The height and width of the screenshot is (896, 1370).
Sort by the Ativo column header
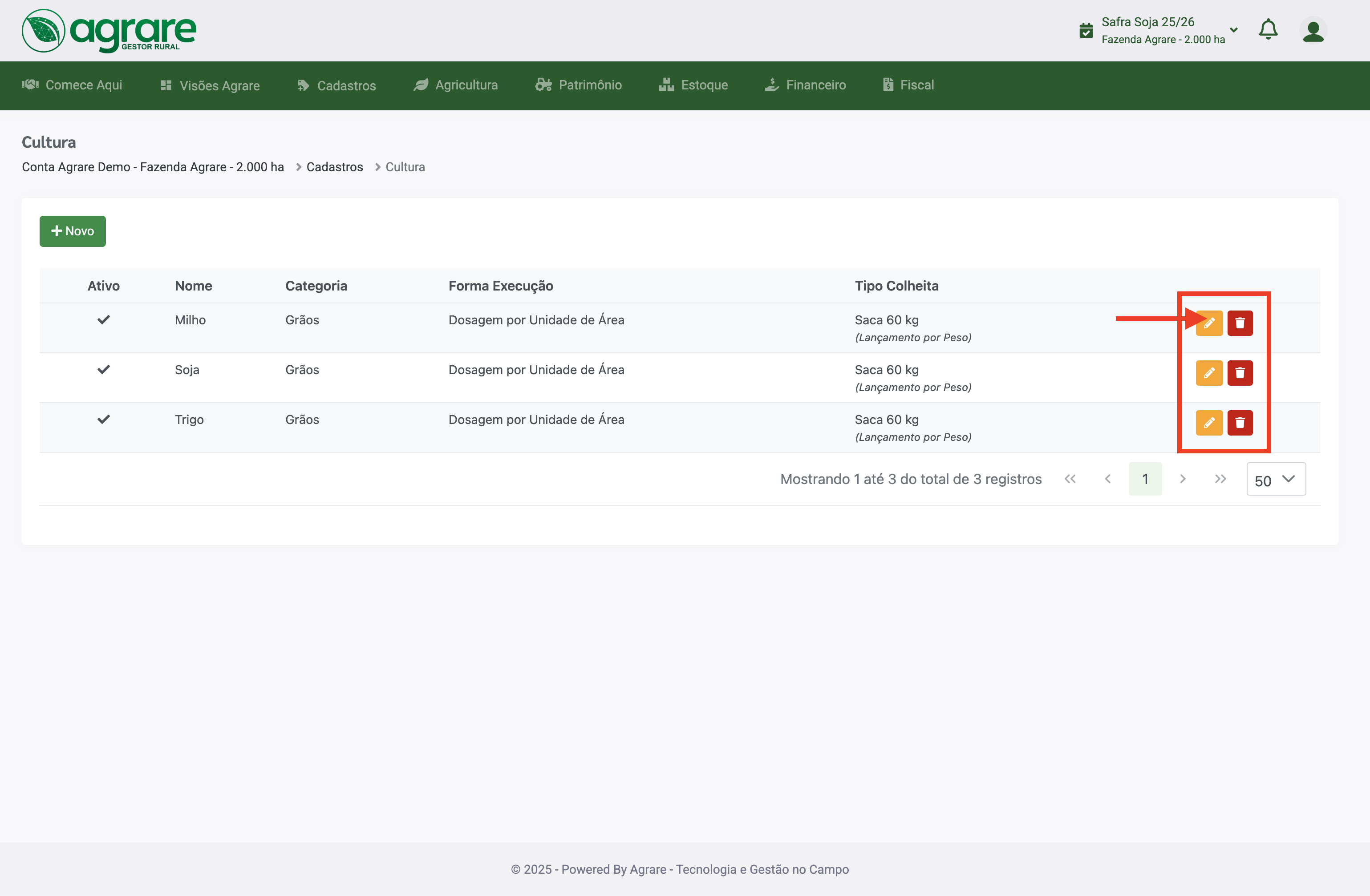pos(104,286)
